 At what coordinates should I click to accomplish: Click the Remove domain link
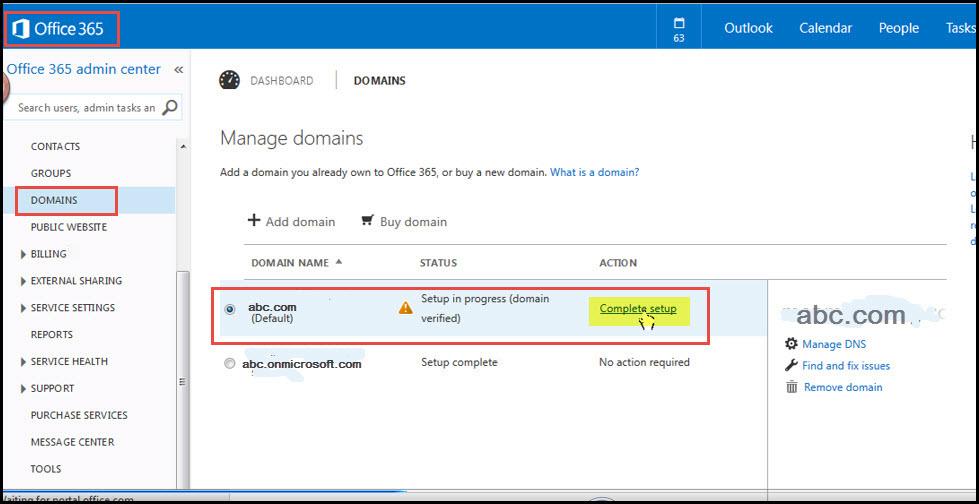click(843, 387)
